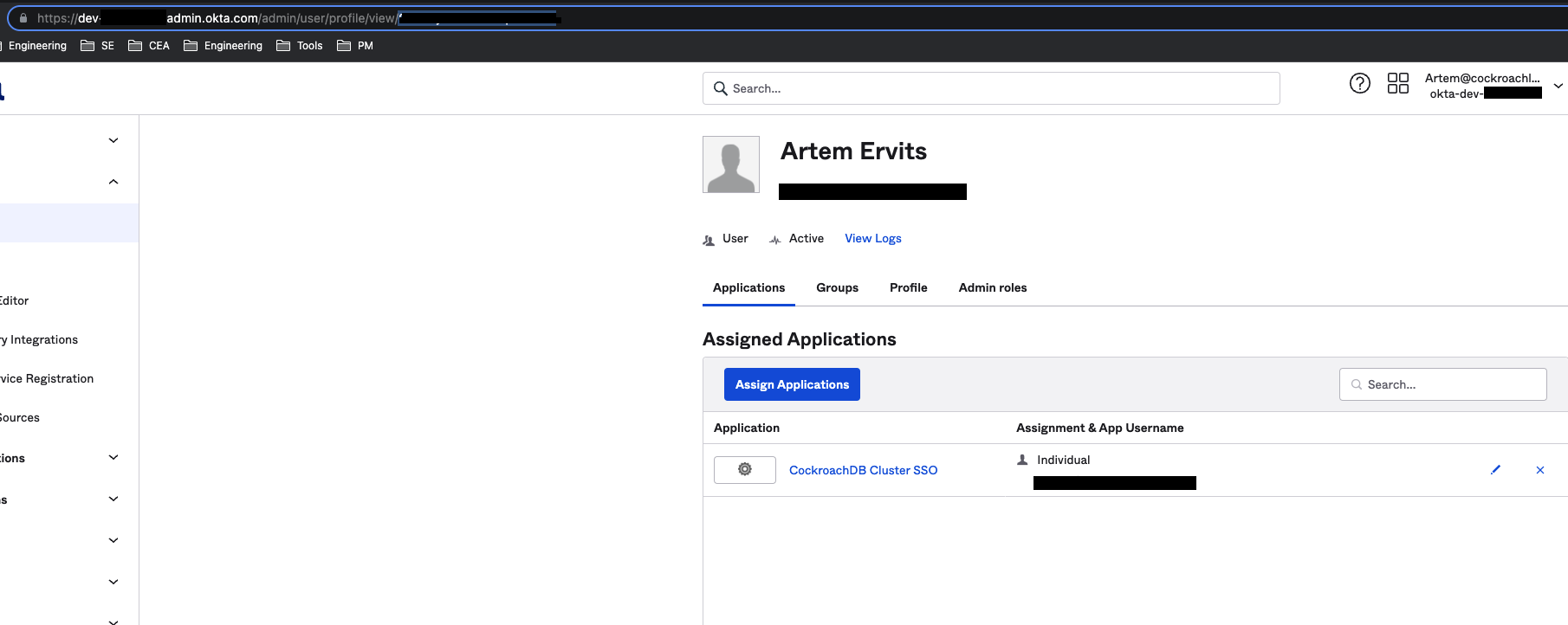Screen dimensions: 1568x625
Task: Click the User role label
Action: (735, 238)
